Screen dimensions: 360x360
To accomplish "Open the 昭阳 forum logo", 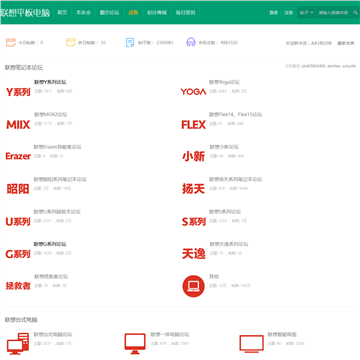I will (x=18, y=189).
